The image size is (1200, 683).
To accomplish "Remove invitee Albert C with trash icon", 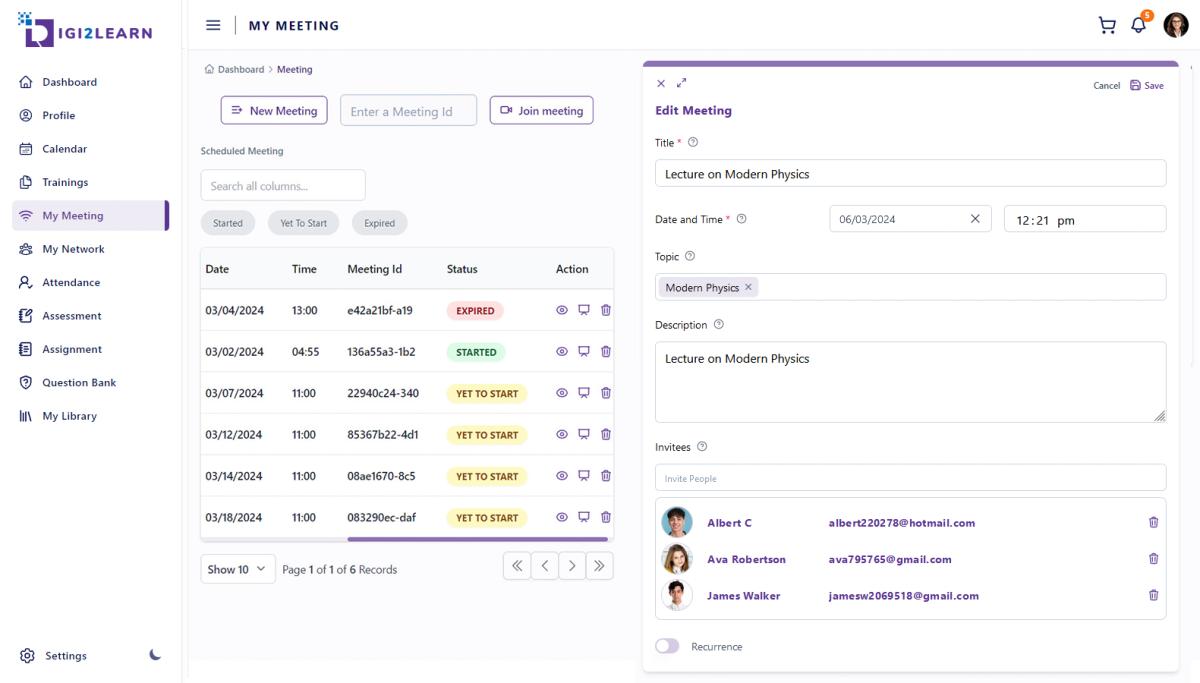I will tap(1153, 522).
